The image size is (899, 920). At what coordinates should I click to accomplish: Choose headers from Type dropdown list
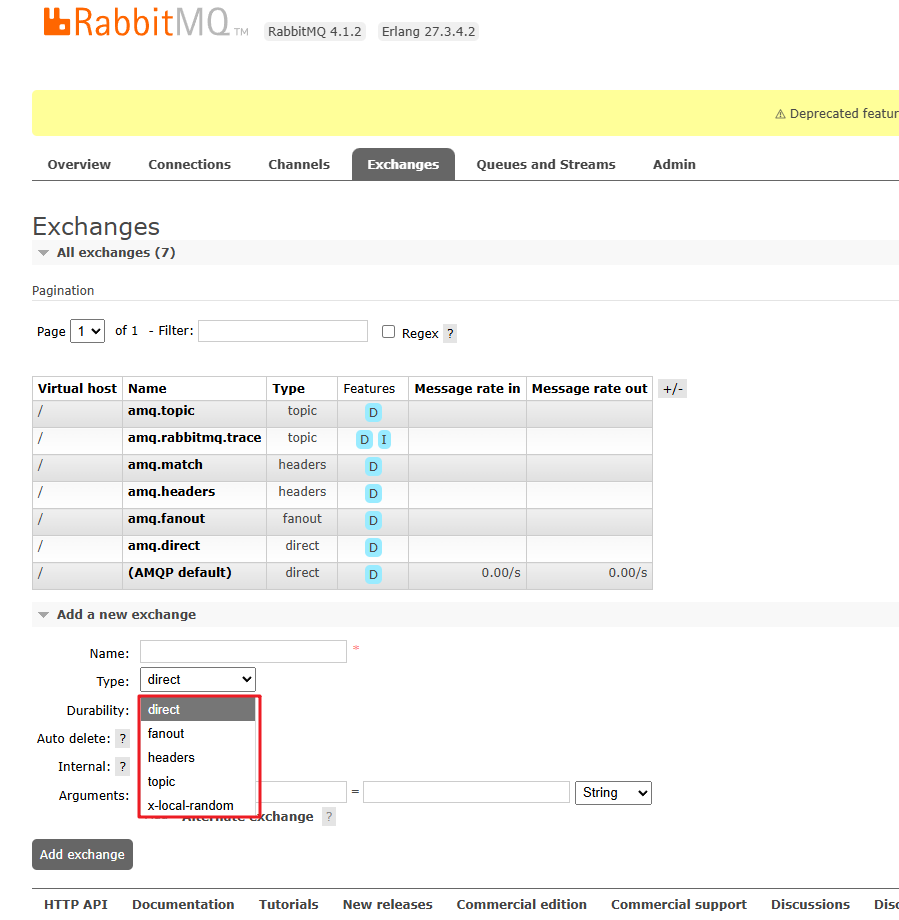[198, 757]
